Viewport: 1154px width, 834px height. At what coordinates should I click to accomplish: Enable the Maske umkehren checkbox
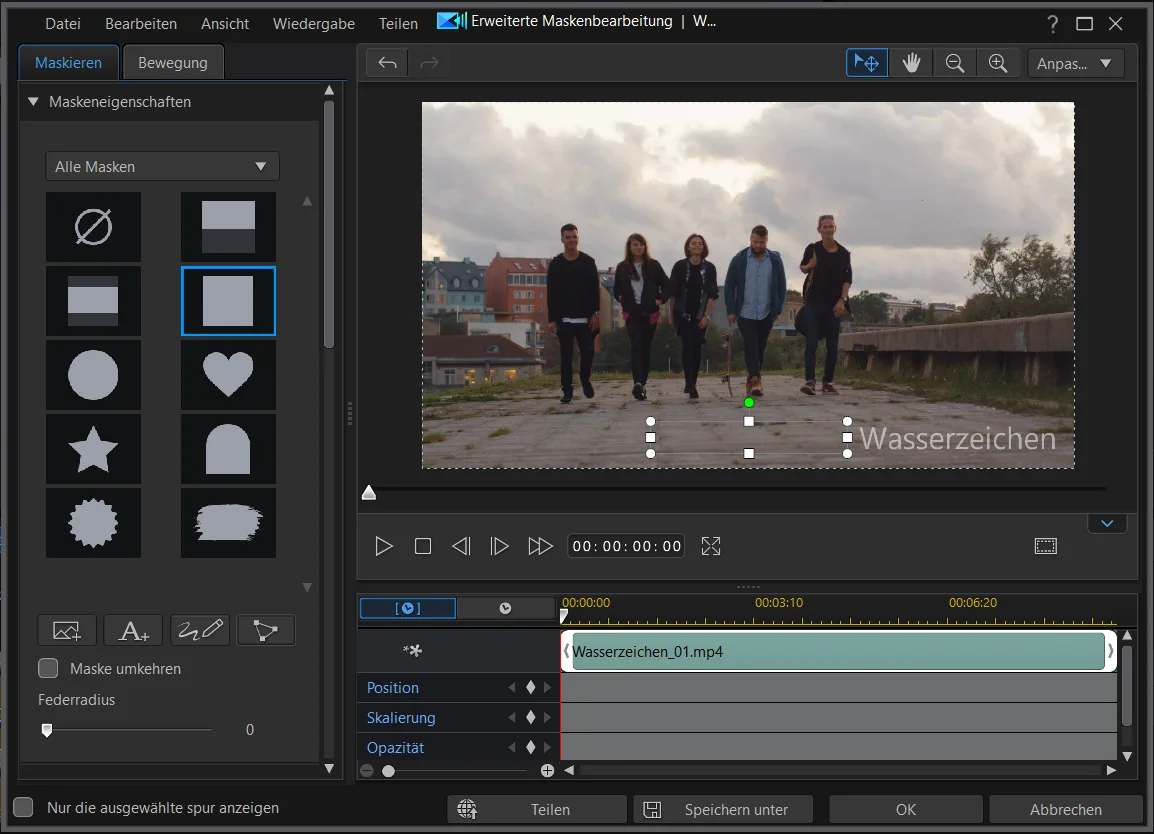pos(48,668)
